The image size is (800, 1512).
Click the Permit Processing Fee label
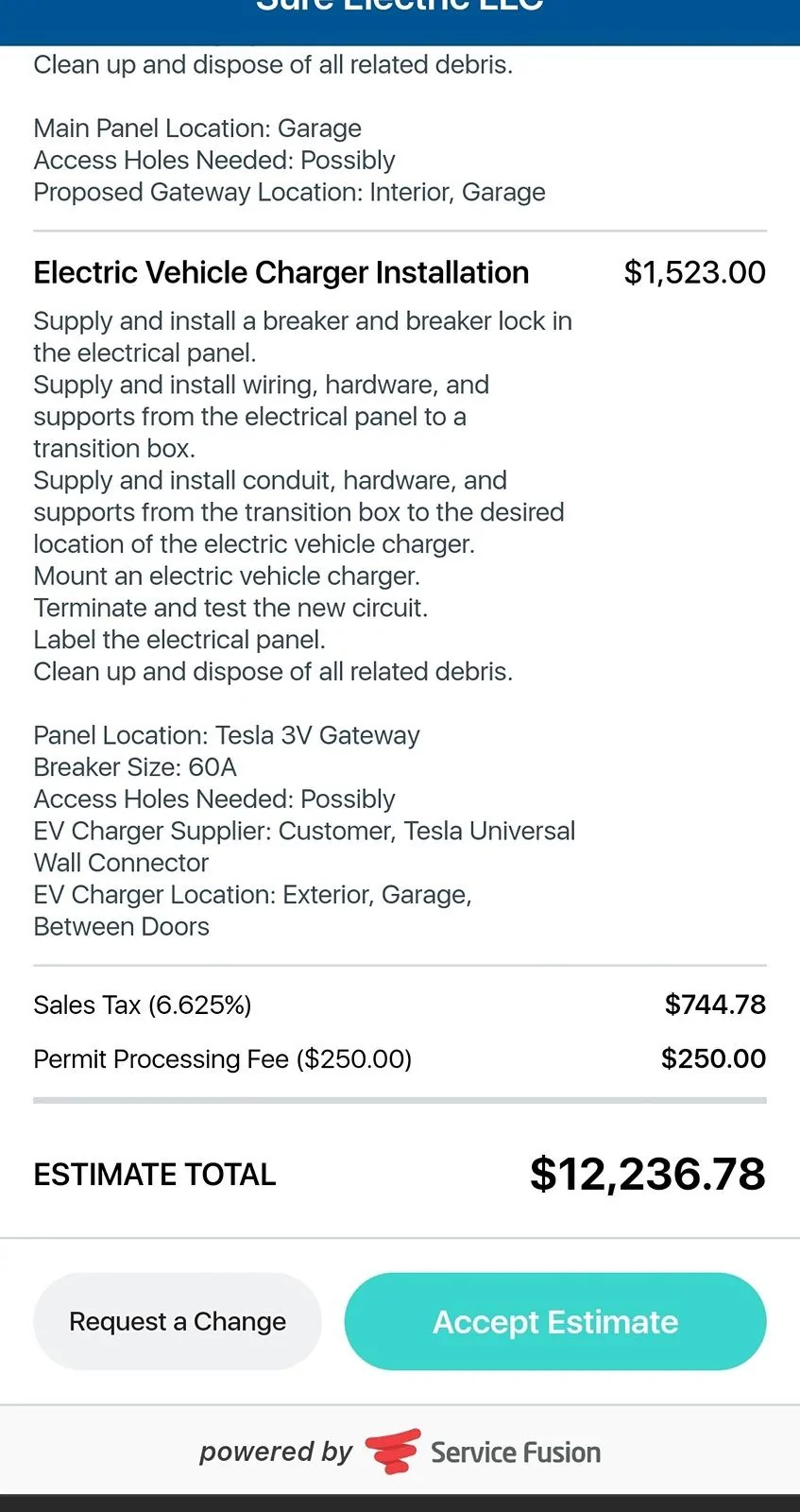pyautogui.click(x=223, y=1059)
